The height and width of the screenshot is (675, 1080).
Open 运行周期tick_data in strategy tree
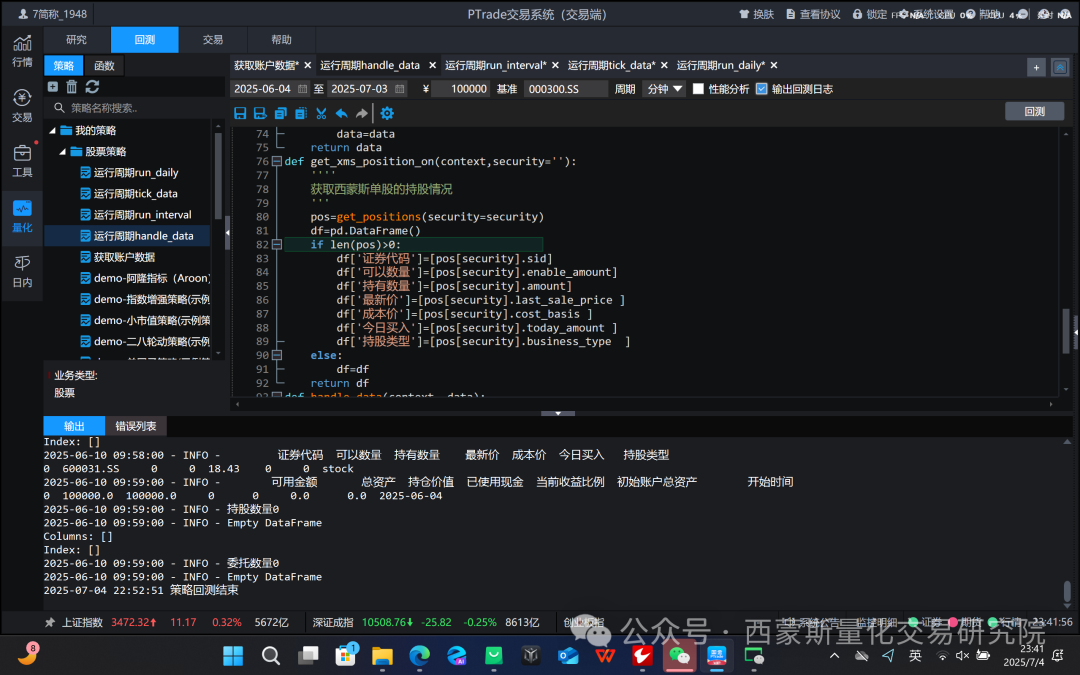(136, 194)
